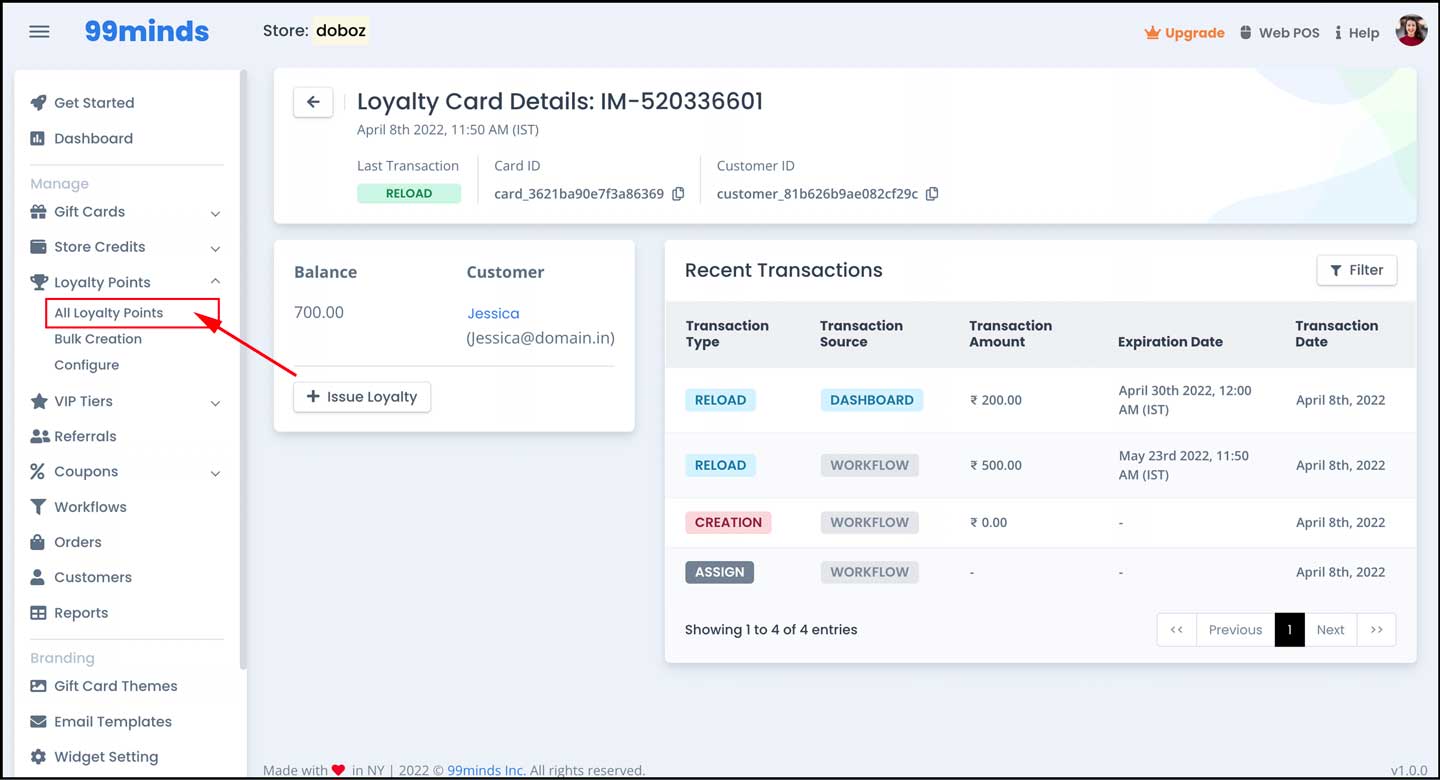The width and height of the screenshot is (1440, 780).
Task: Click the ₹ 500.00 transaction amount
Action: pos(996,465)
